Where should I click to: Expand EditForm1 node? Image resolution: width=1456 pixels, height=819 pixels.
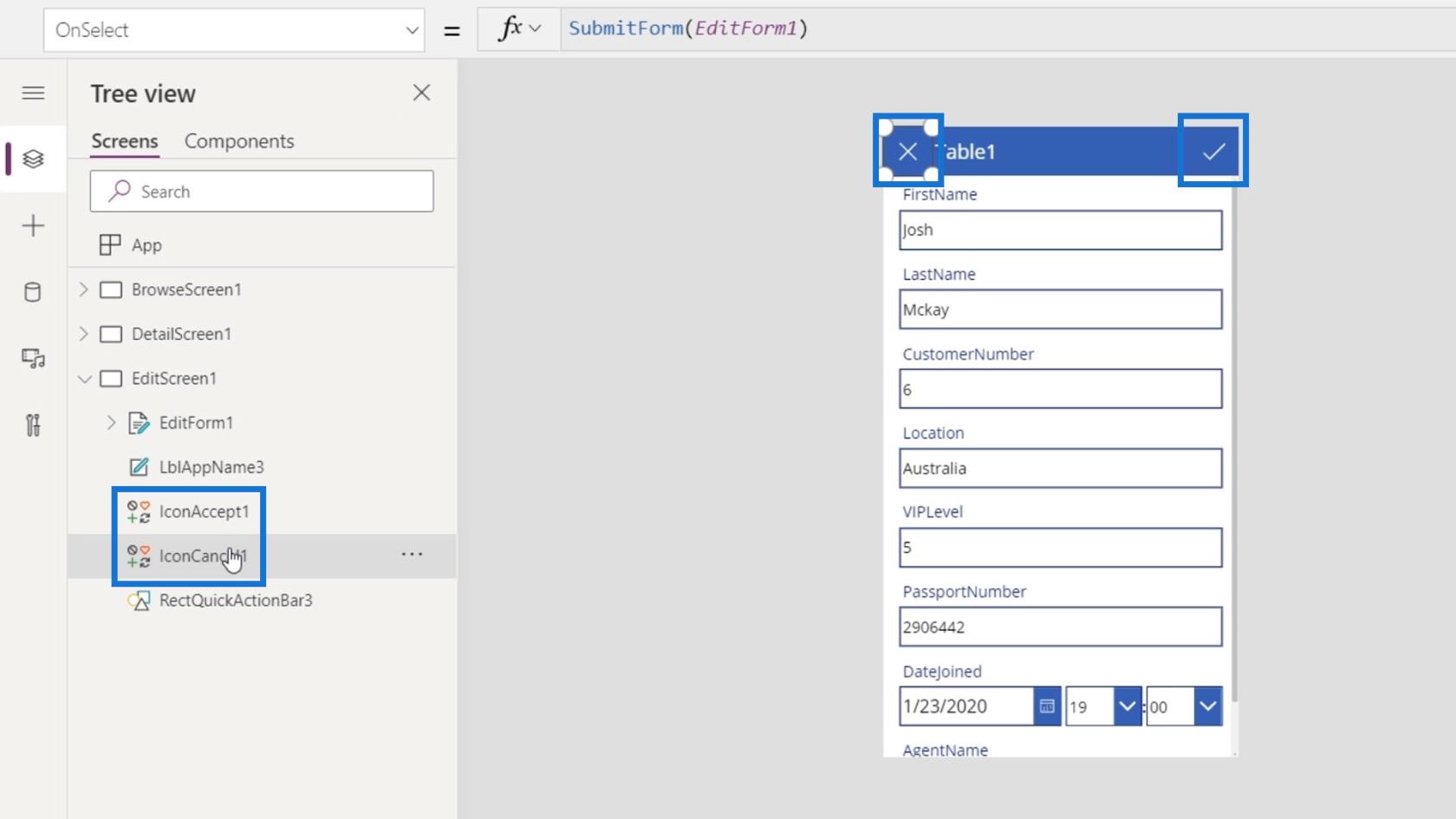coord(111,423)
